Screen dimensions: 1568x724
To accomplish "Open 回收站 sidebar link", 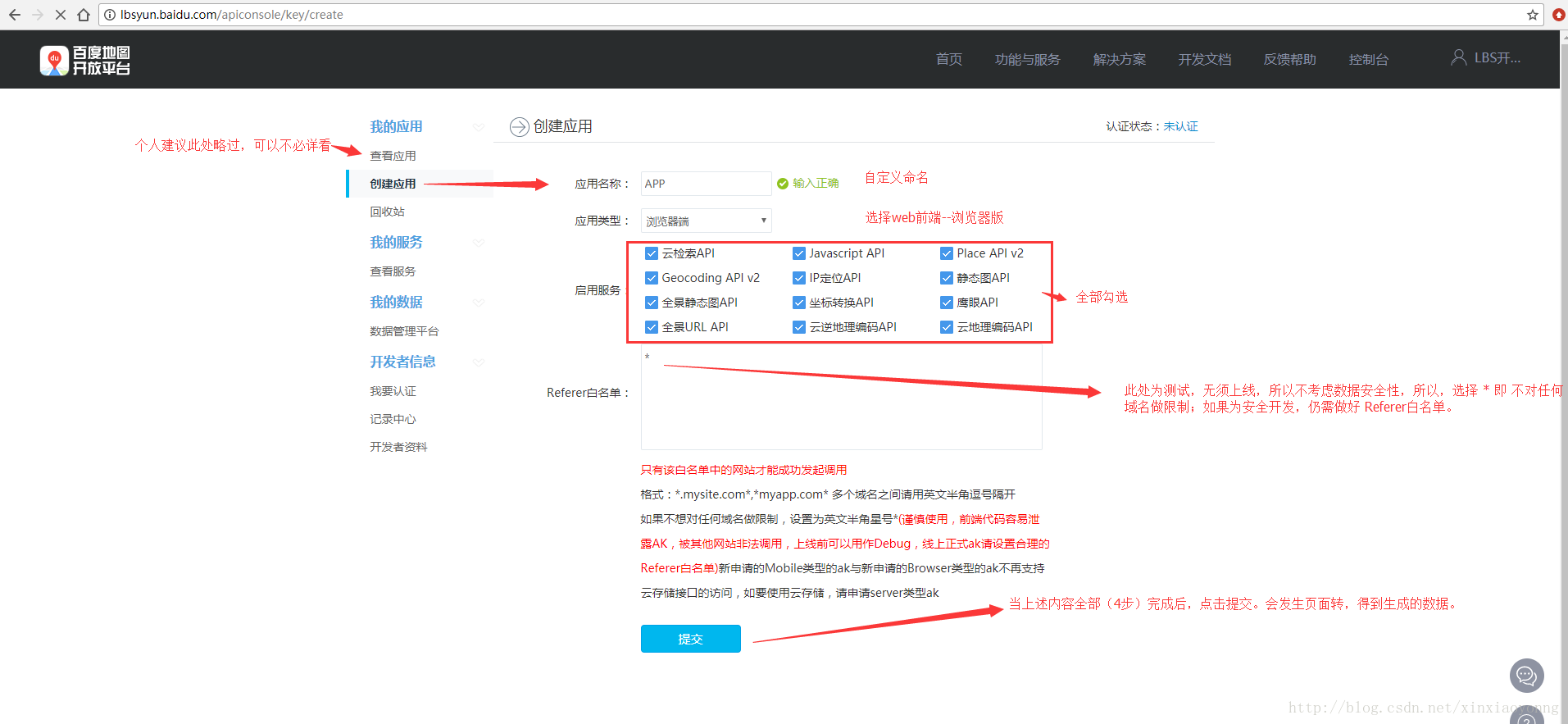I will 387,212.
